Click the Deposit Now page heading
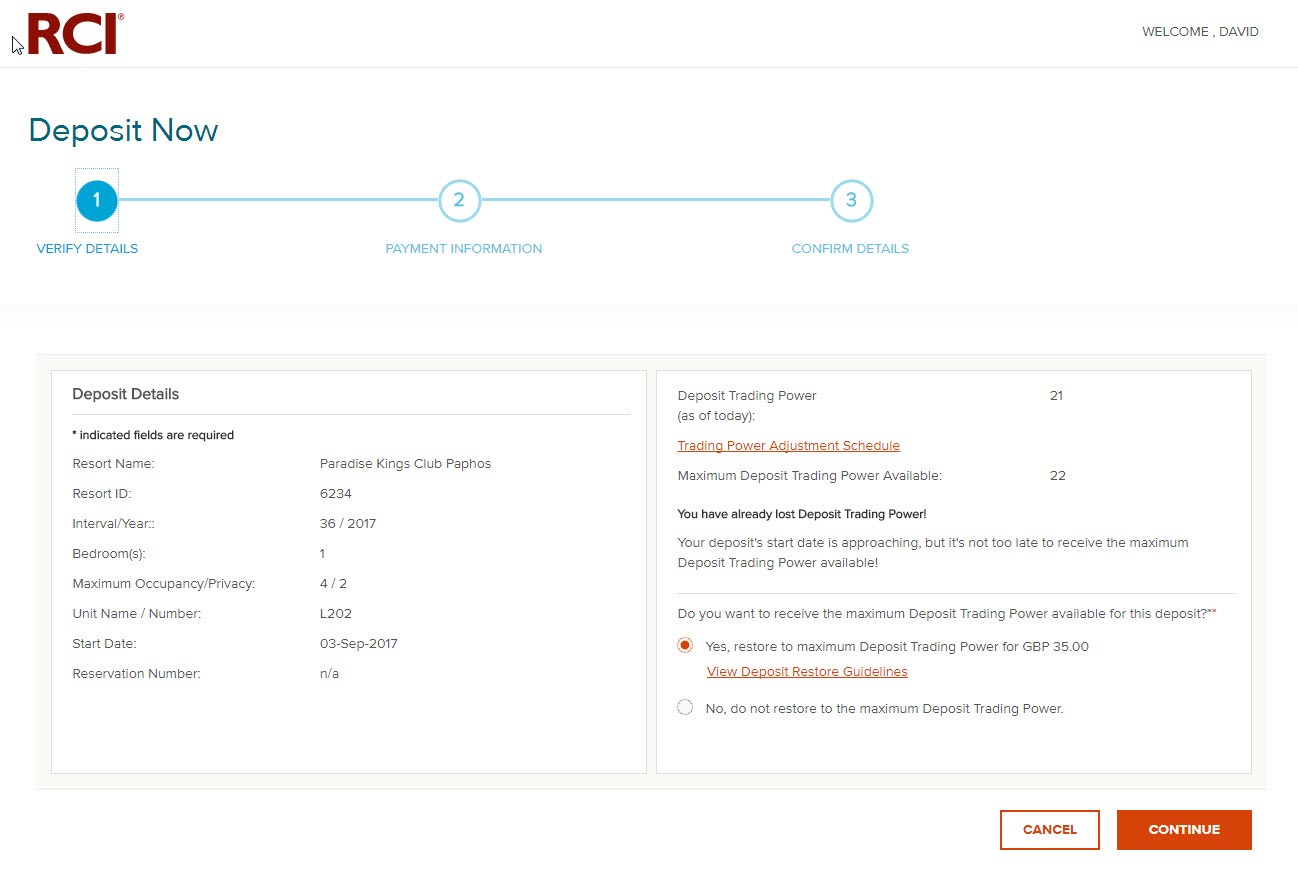Image resolution: width=1298 pixels, height=872 pixels. tap(123, 131)
